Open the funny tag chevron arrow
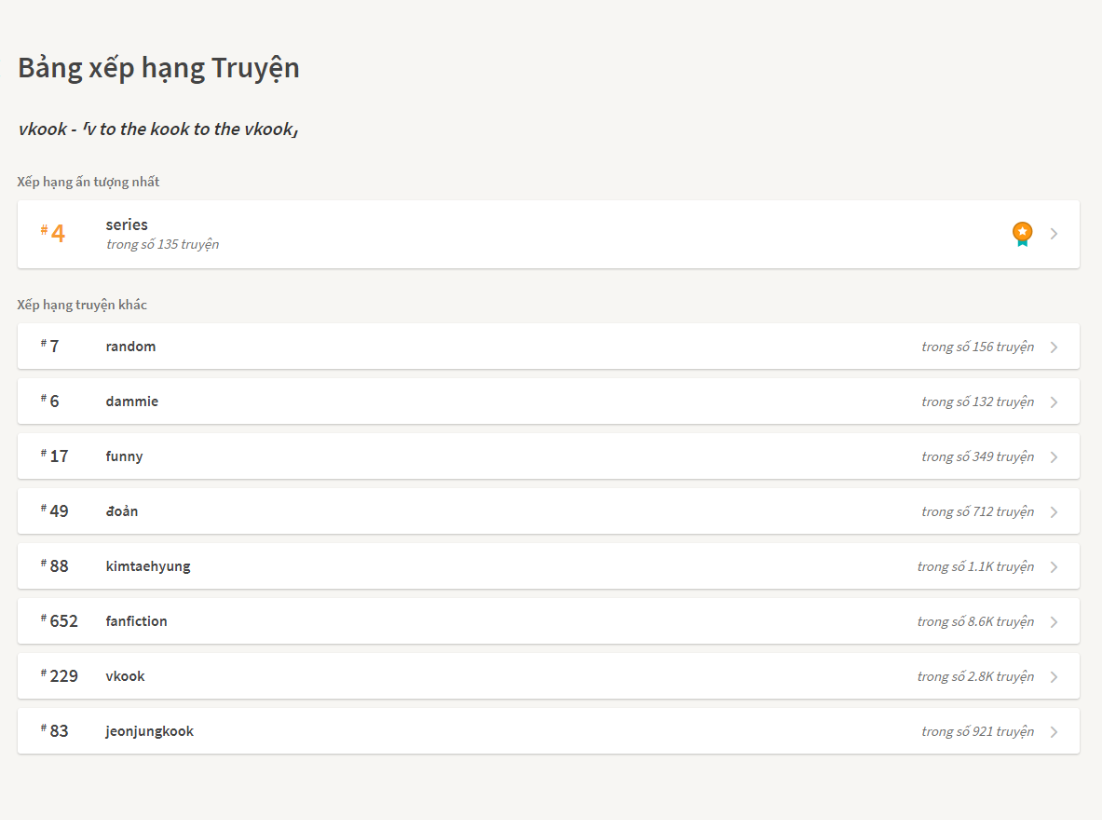 click(1054, 457)
